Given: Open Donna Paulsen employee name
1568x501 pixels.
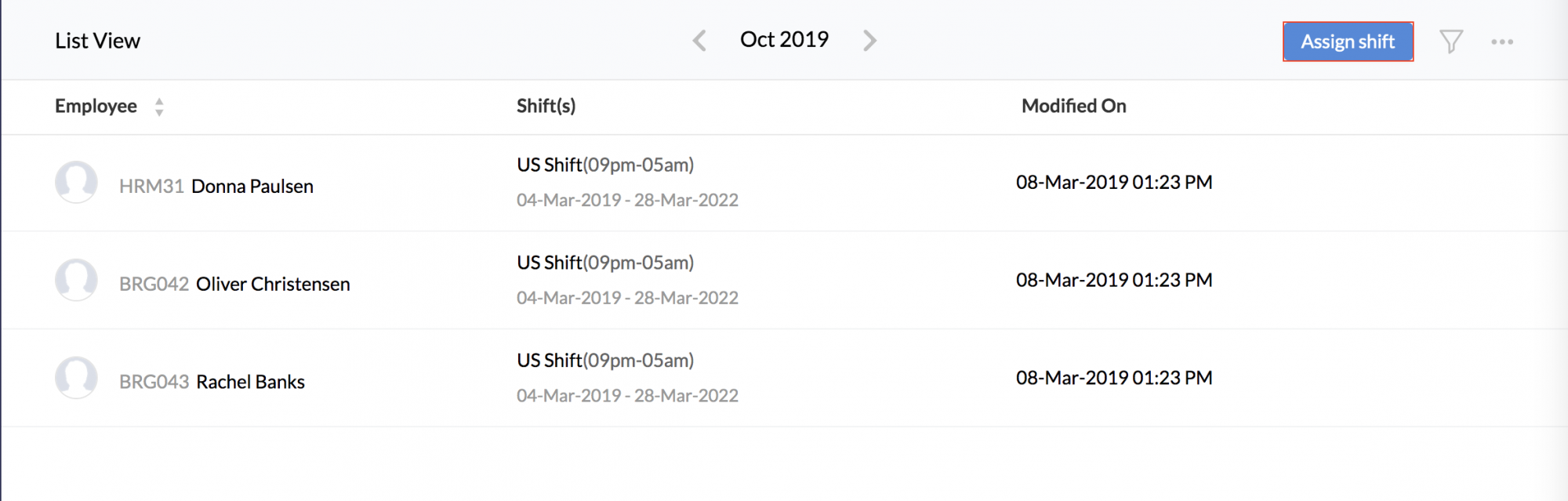Looking at the screenshot, I should (252, 187).
